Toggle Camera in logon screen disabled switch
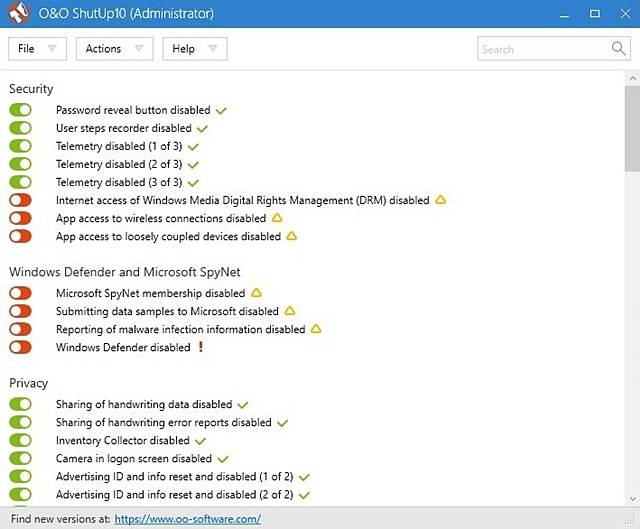Image resolution: width=640 pixels, height=529 pixels. coord(20,458)
